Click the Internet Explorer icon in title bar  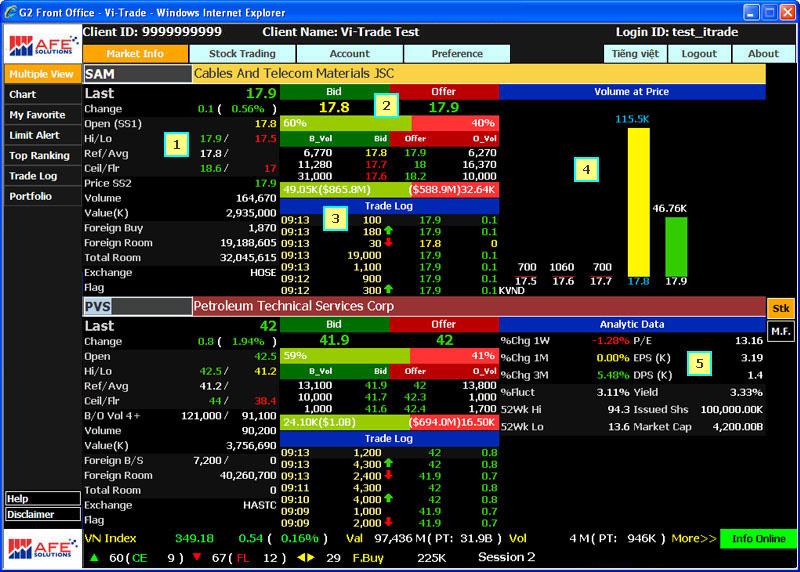[x=9, y=12]
